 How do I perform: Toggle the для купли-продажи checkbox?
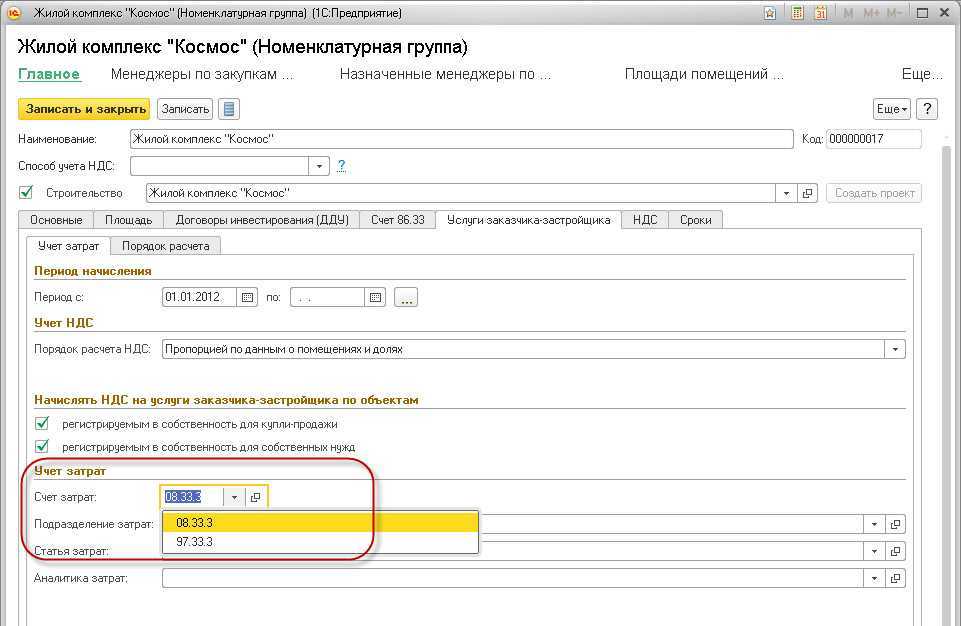pos(42,424)
